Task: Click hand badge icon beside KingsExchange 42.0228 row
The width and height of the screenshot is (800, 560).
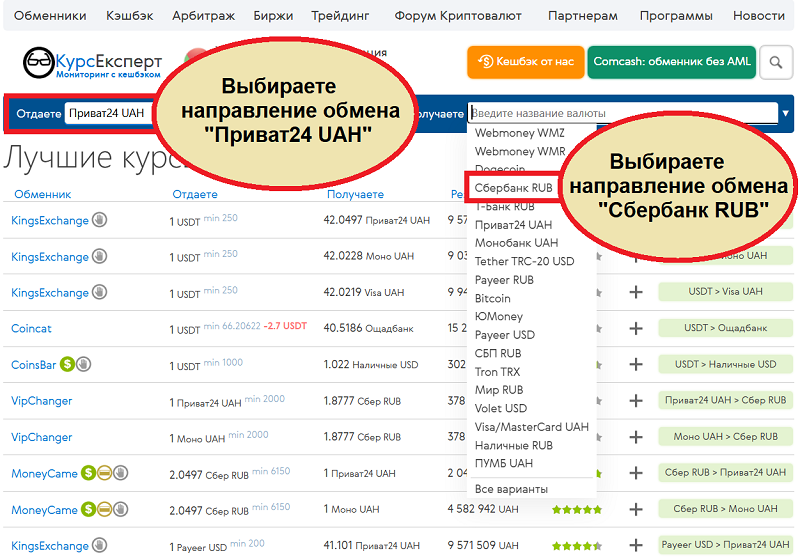Action: pos(99,256)
